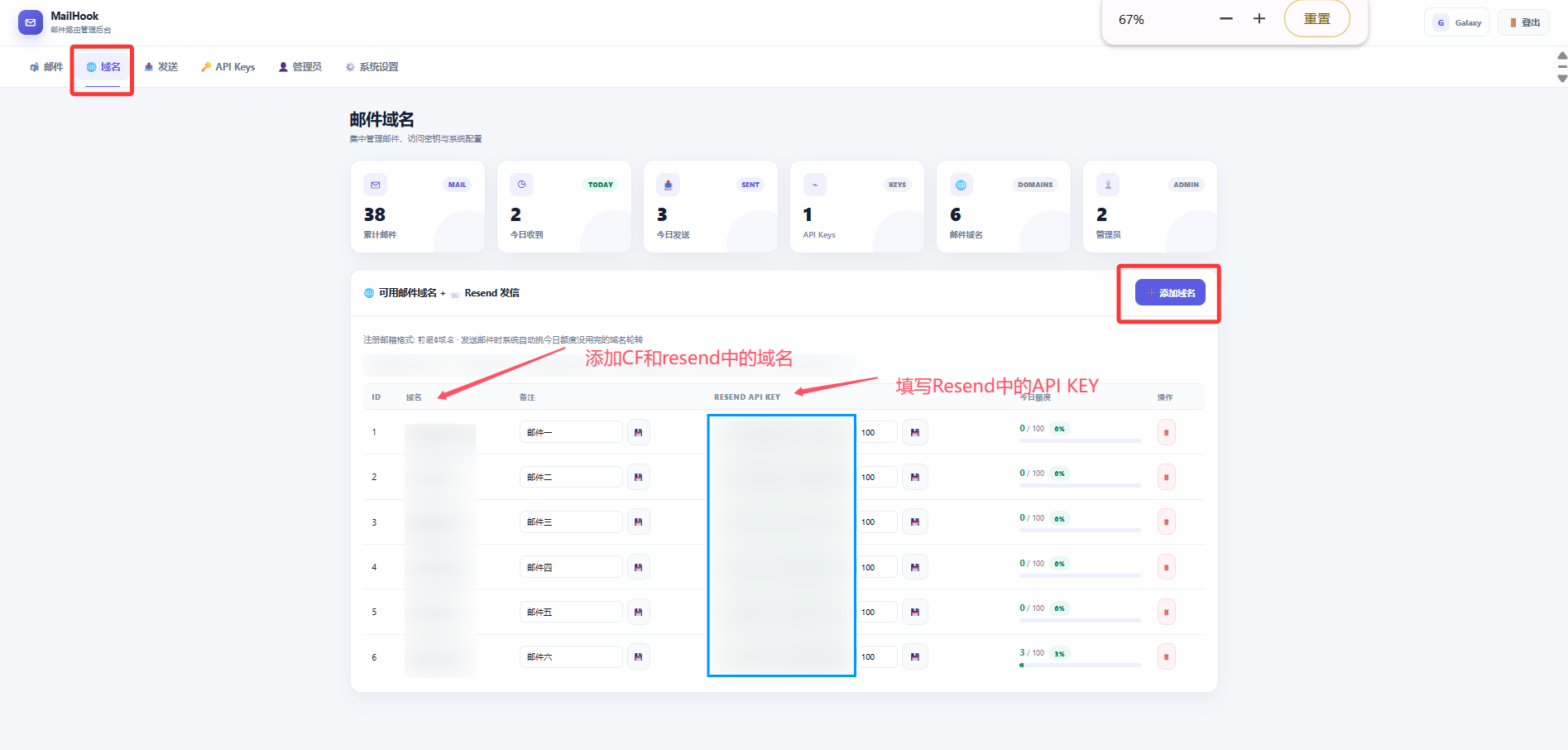Delete the domain in row 6
The height and width of the screenshot is (750, 1568).
pyautogui.click(x=1166, y=656)
